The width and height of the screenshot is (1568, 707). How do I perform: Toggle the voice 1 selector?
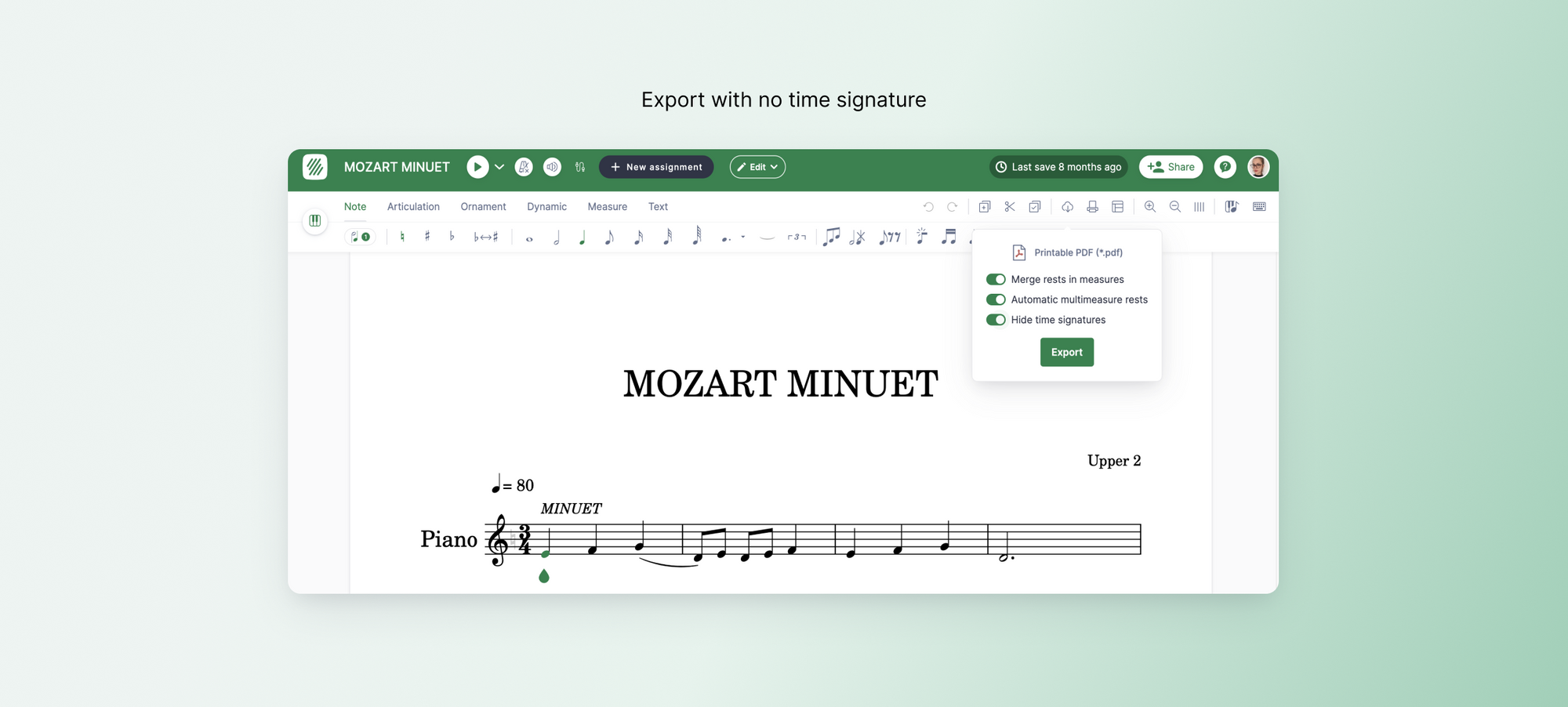[x=360, y=237]
